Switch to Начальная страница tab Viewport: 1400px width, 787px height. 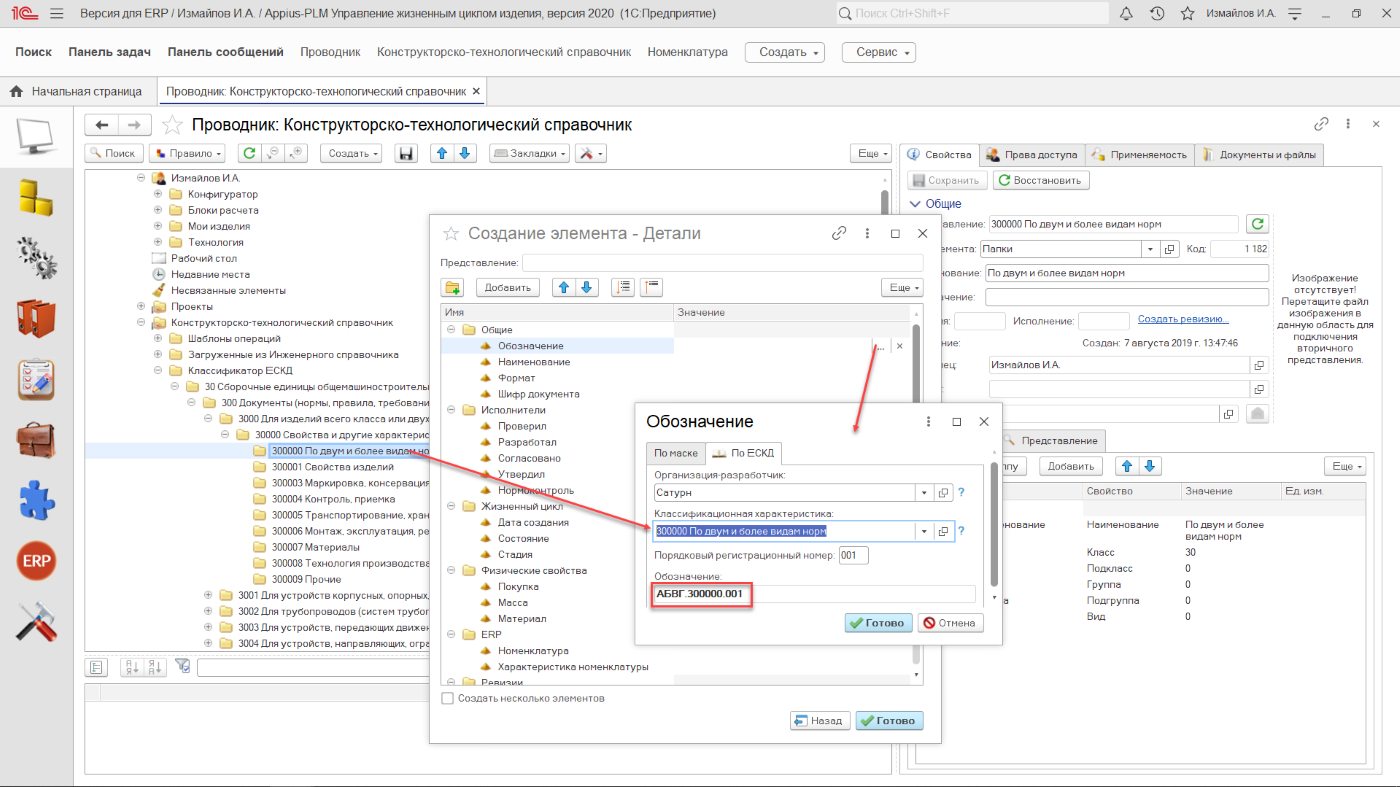click(x=77, y=91)
